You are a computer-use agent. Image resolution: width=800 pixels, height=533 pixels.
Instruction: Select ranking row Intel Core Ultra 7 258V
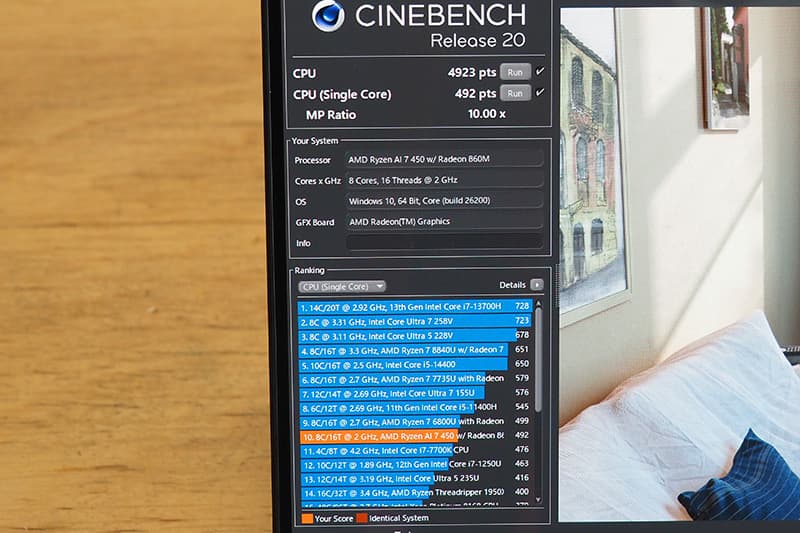(x=415, y=321)
